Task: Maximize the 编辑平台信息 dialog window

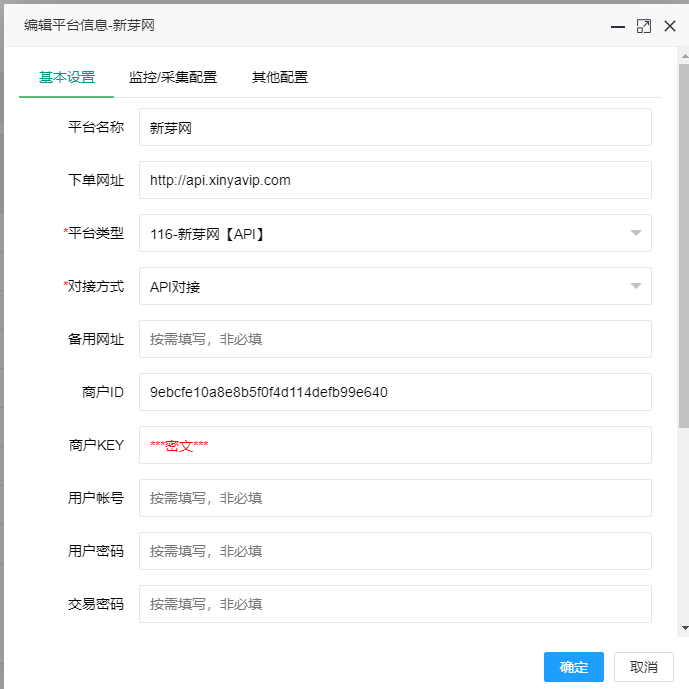Action: pyautogui.click(x=644, y=26)
